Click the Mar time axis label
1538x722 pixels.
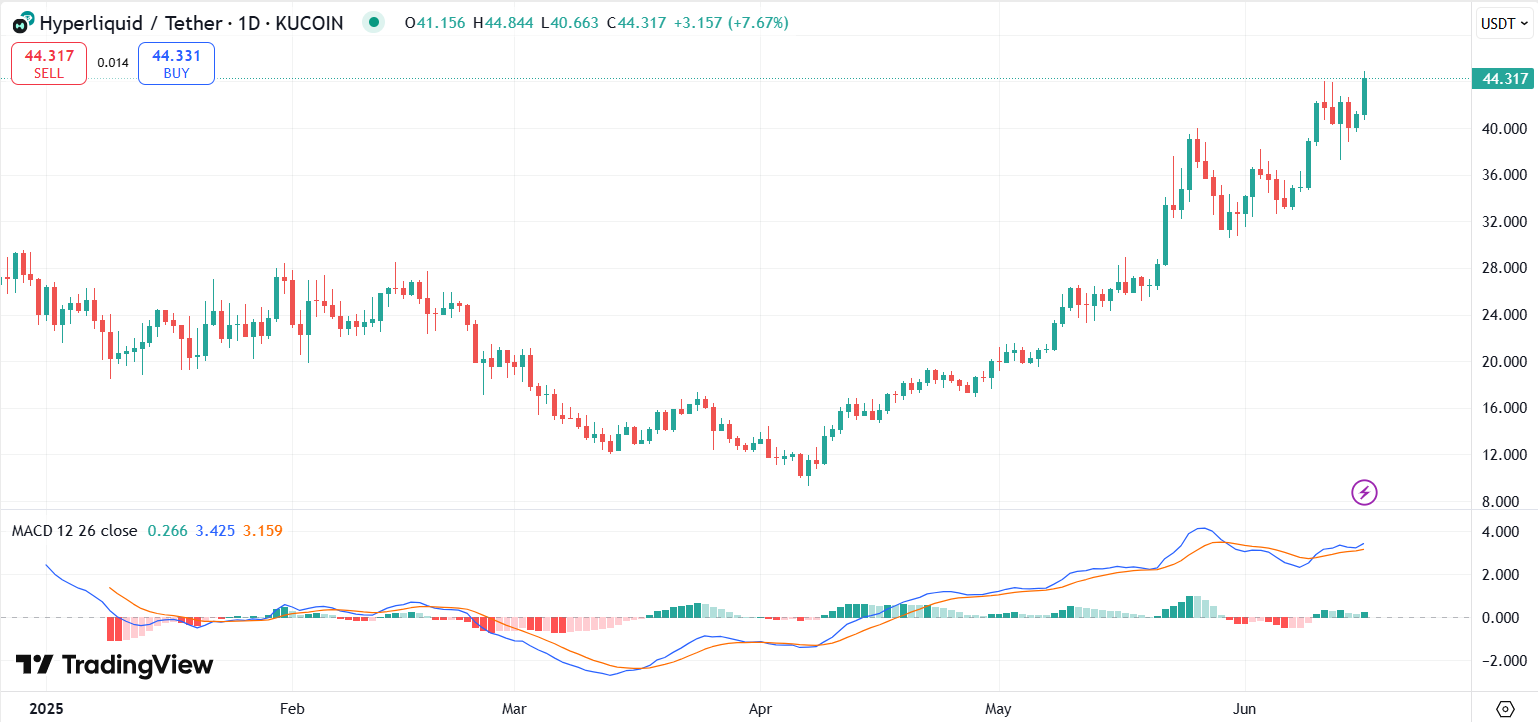click(x=514, y=709)
